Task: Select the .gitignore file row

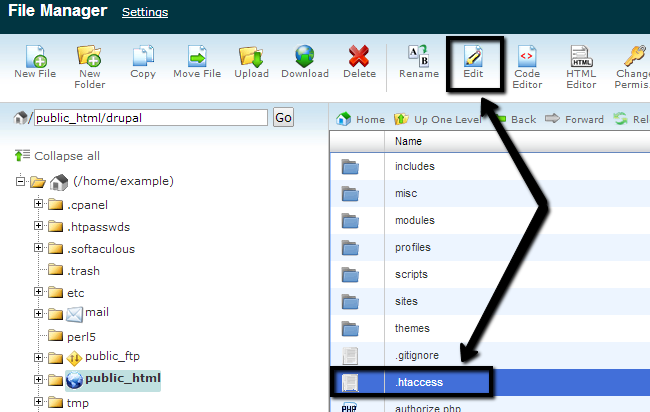Action: click(490, 355)
